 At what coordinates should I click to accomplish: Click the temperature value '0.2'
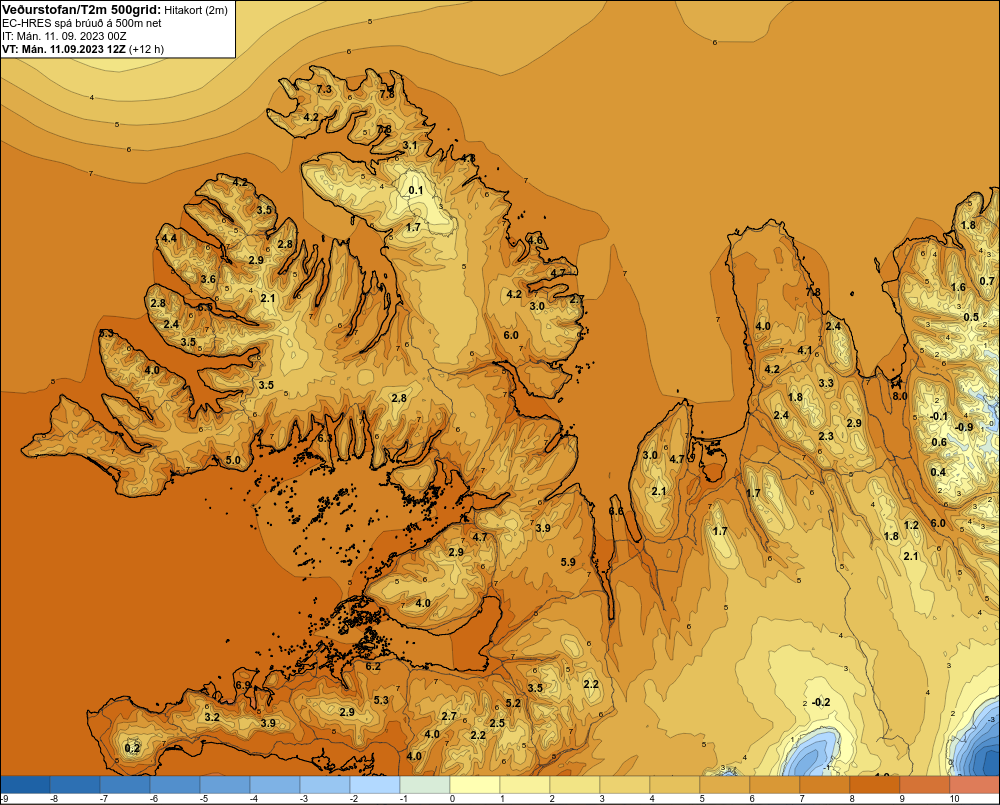(132, 748)
